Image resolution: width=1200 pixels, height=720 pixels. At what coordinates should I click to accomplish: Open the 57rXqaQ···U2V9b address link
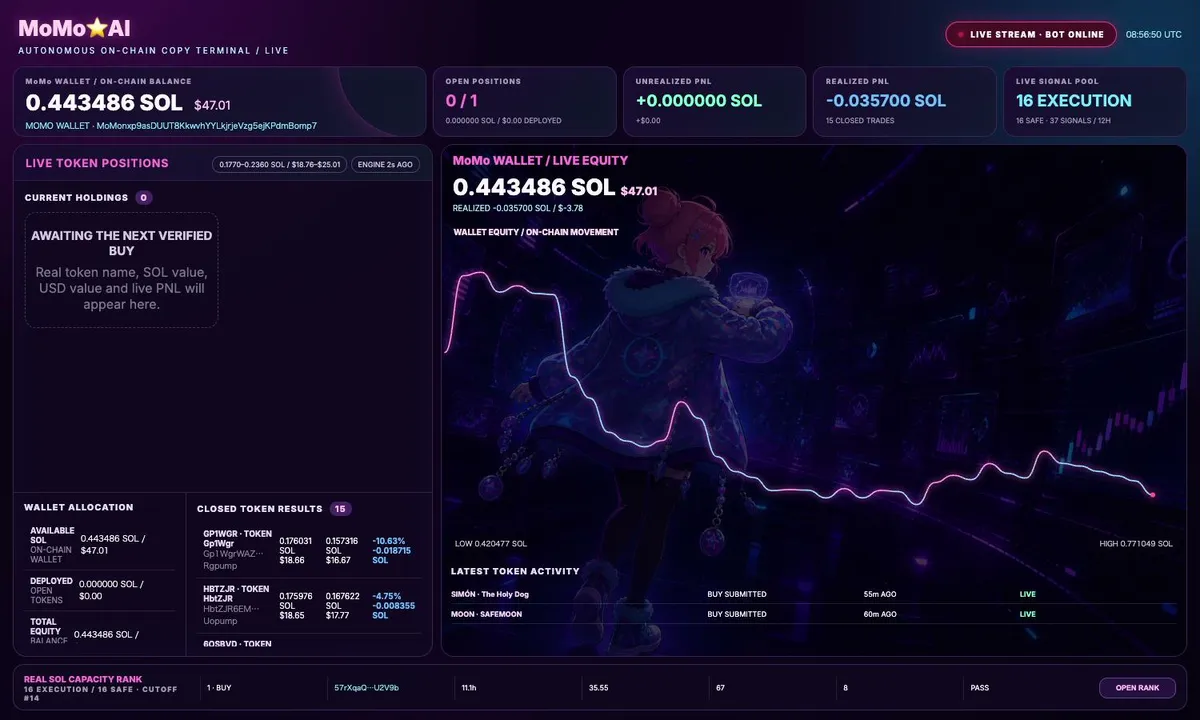(x=366, y=688)
